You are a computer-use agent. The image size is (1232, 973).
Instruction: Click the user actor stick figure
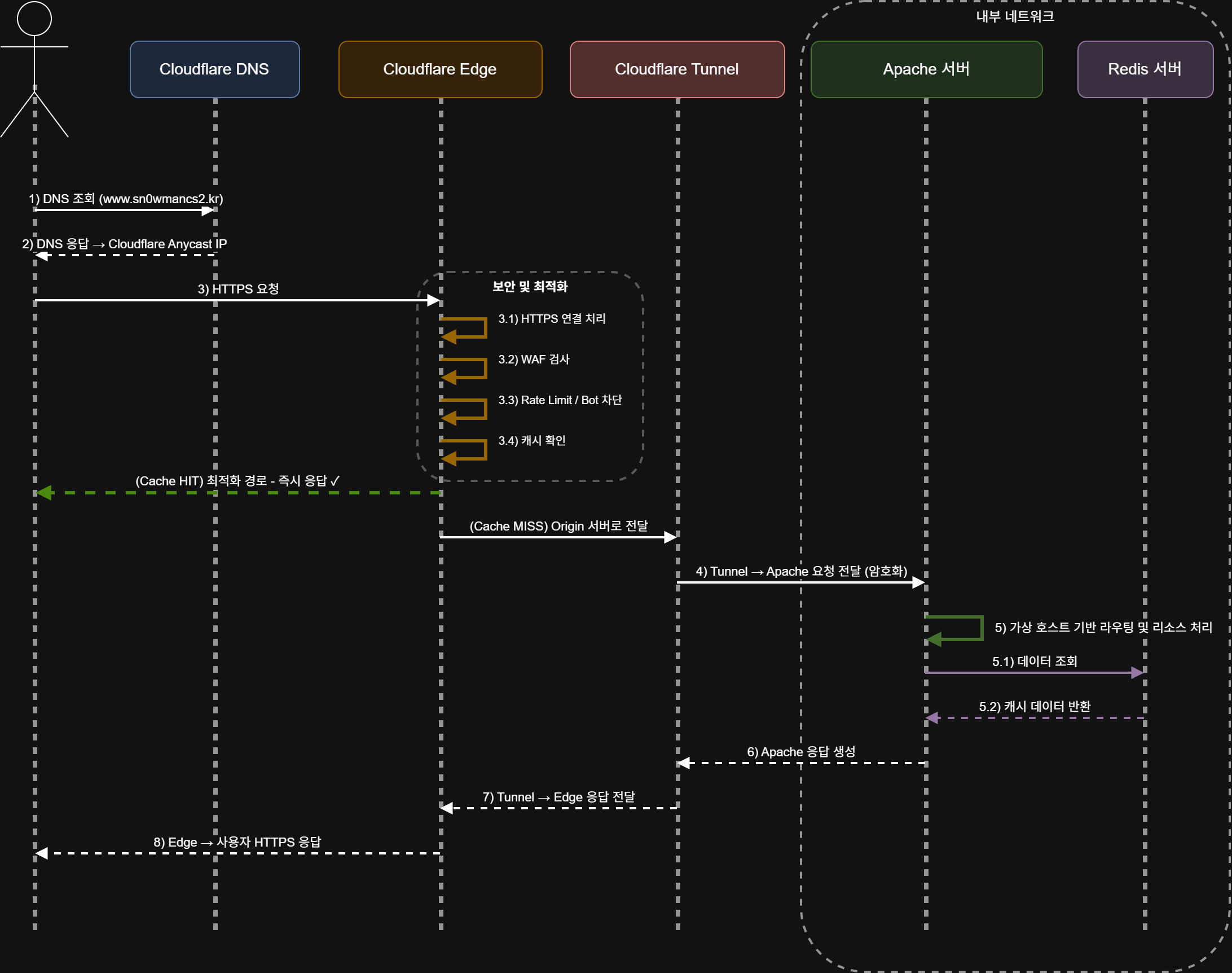coord(34,57)
